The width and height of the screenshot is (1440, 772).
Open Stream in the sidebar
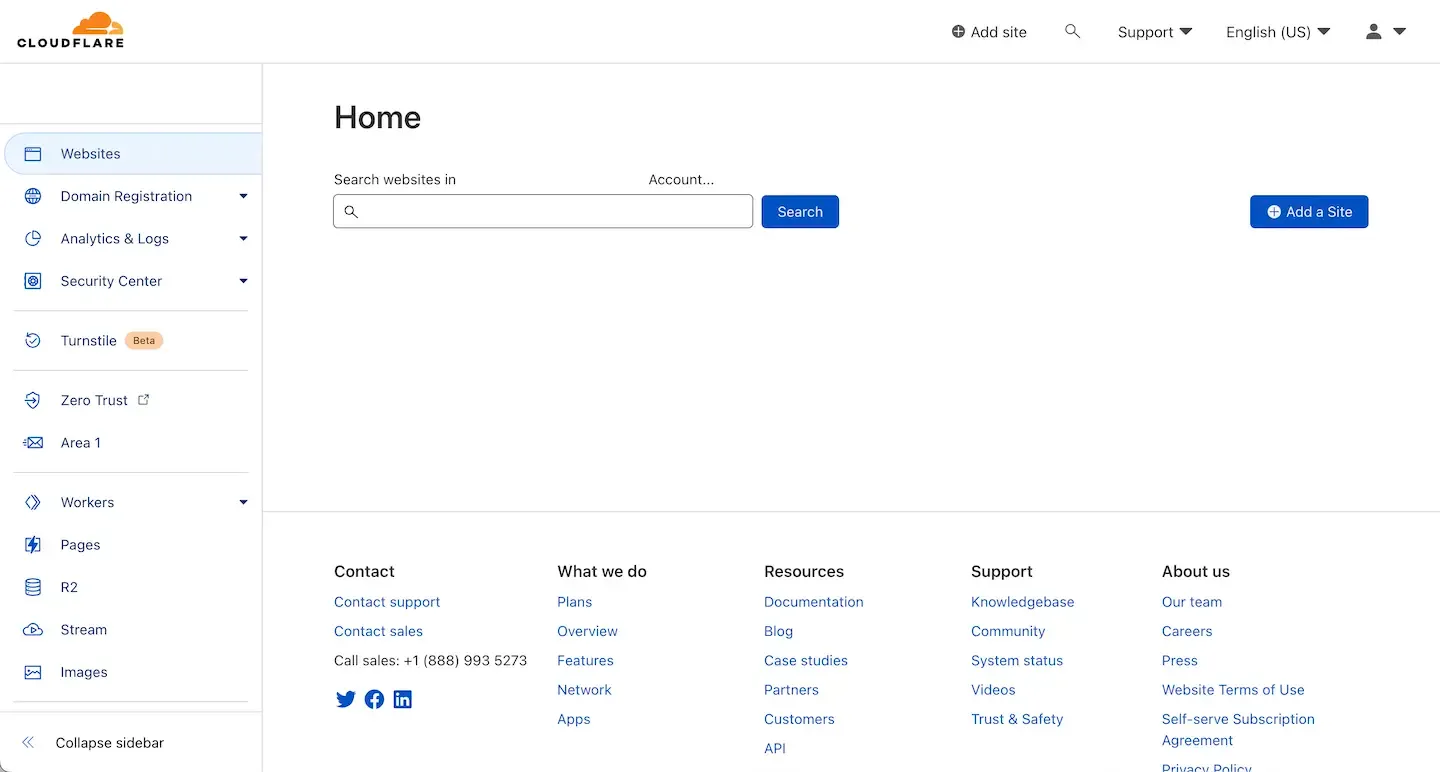tap(84, 630)
